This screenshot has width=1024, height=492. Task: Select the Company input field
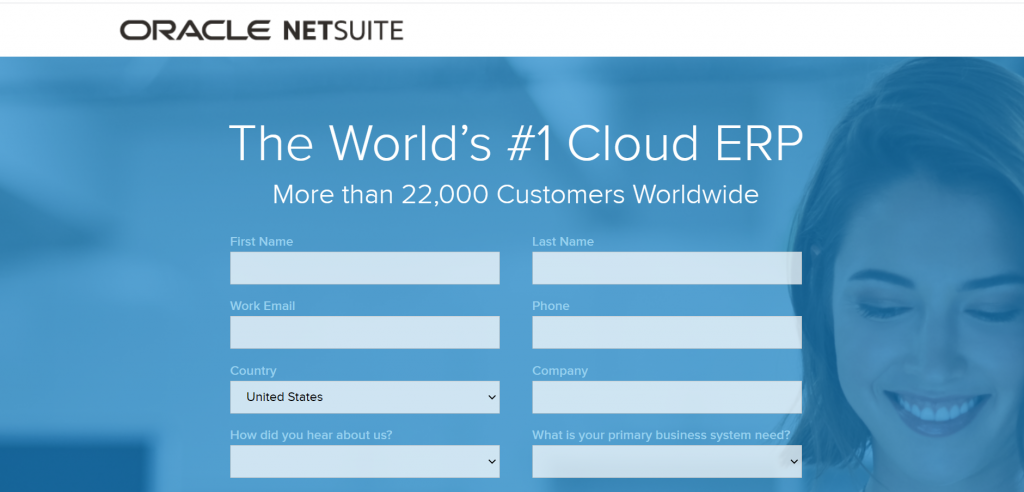click(x=667, y=397)
